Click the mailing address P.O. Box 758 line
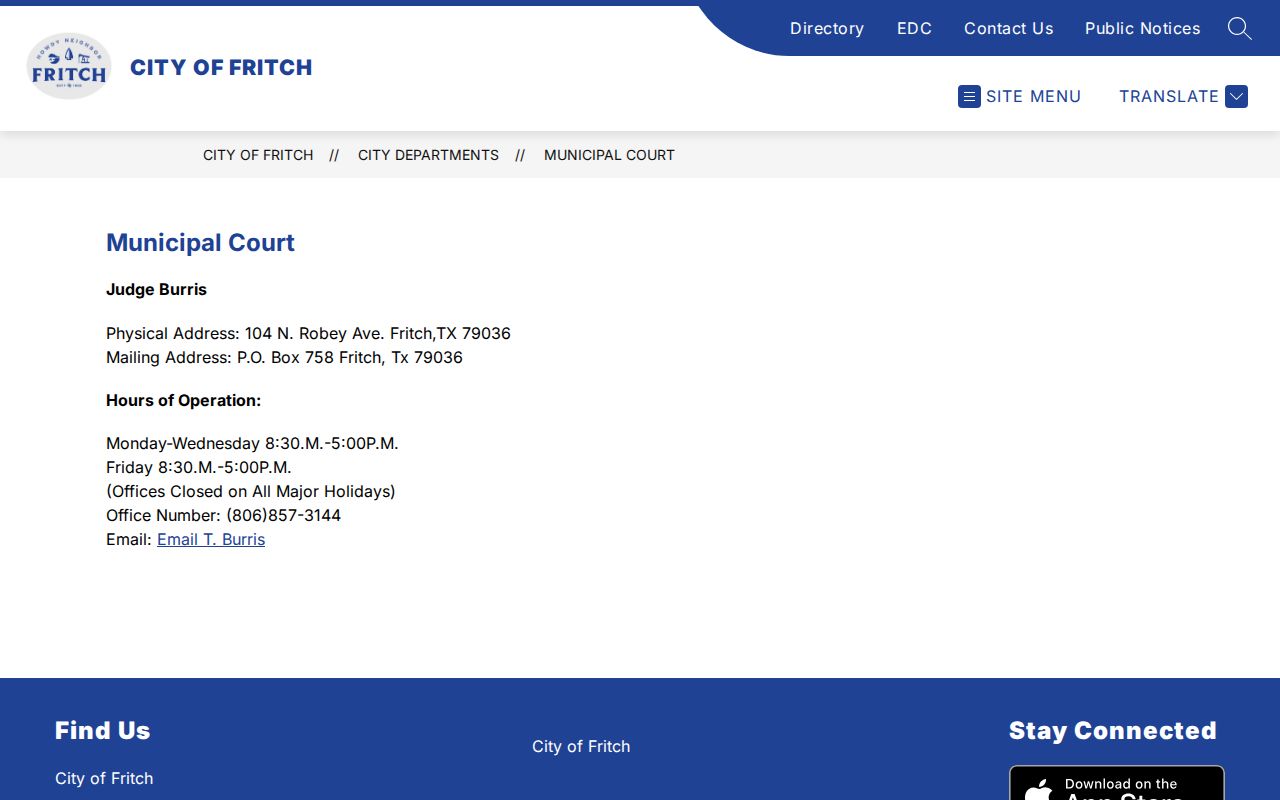The height and width of the screenshot is (800, 1280). point(284,357)
